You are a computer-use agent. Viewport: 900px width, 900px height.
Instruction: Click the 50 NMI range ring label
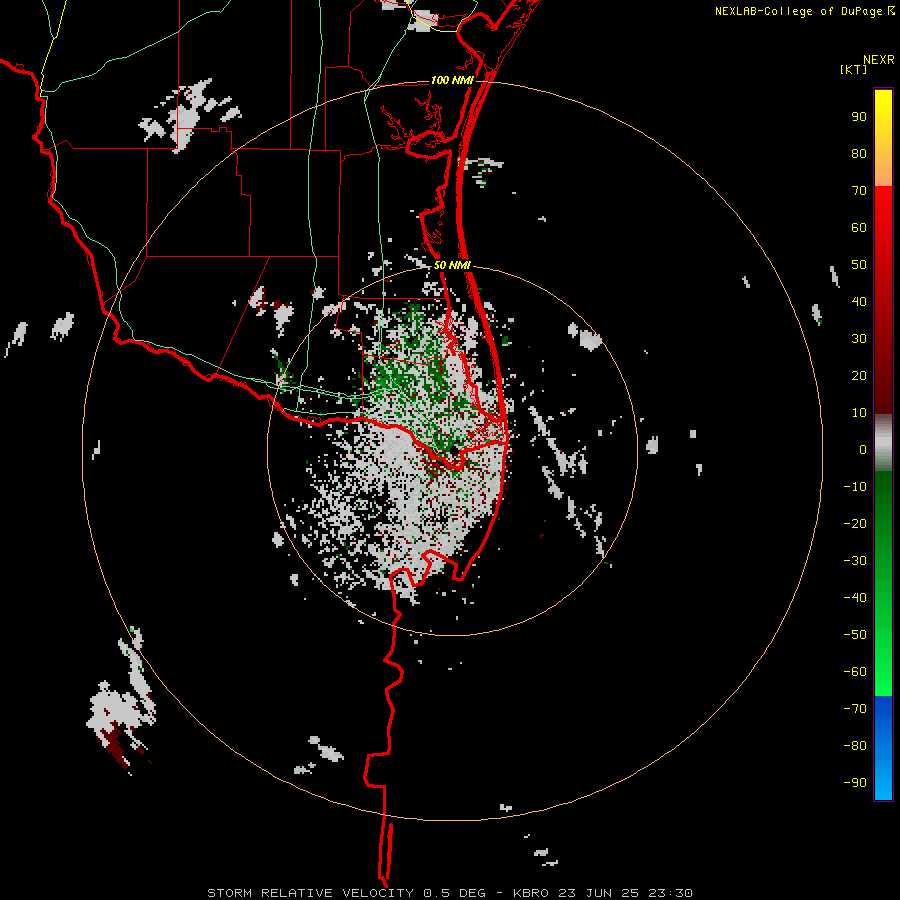point(452,265)
